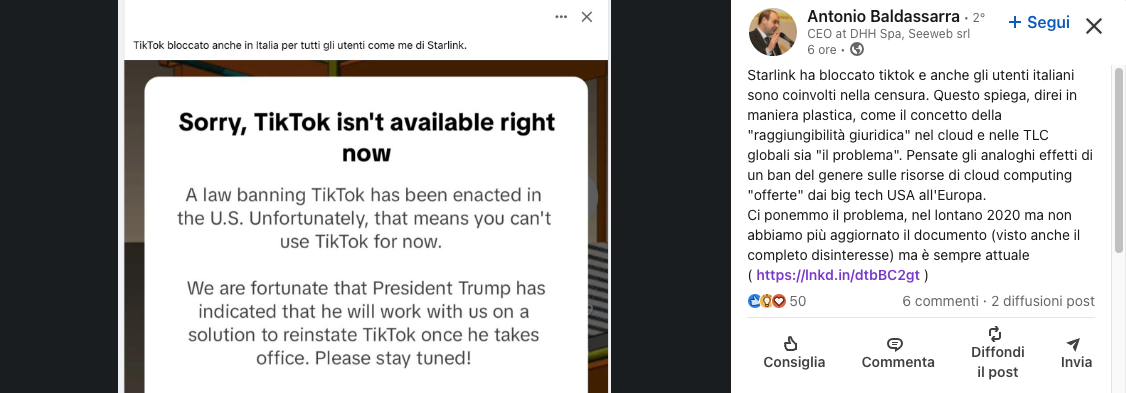
Task: Click the right panel vertical scrollbar
Action: coord(1120,158)
